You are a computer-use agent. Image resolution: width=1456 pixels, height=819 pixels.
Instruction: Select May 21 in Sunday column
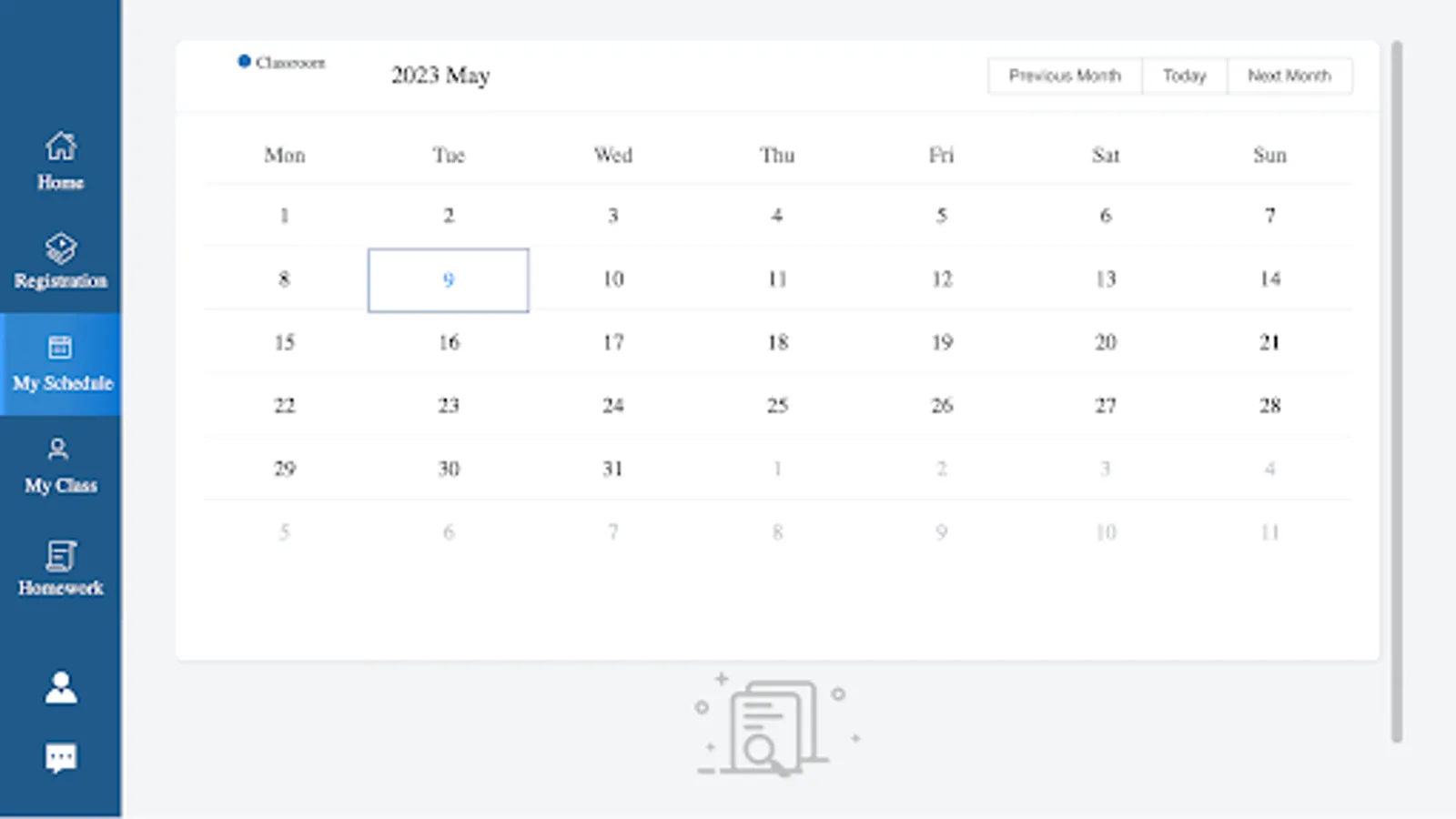pos(1269,342)
